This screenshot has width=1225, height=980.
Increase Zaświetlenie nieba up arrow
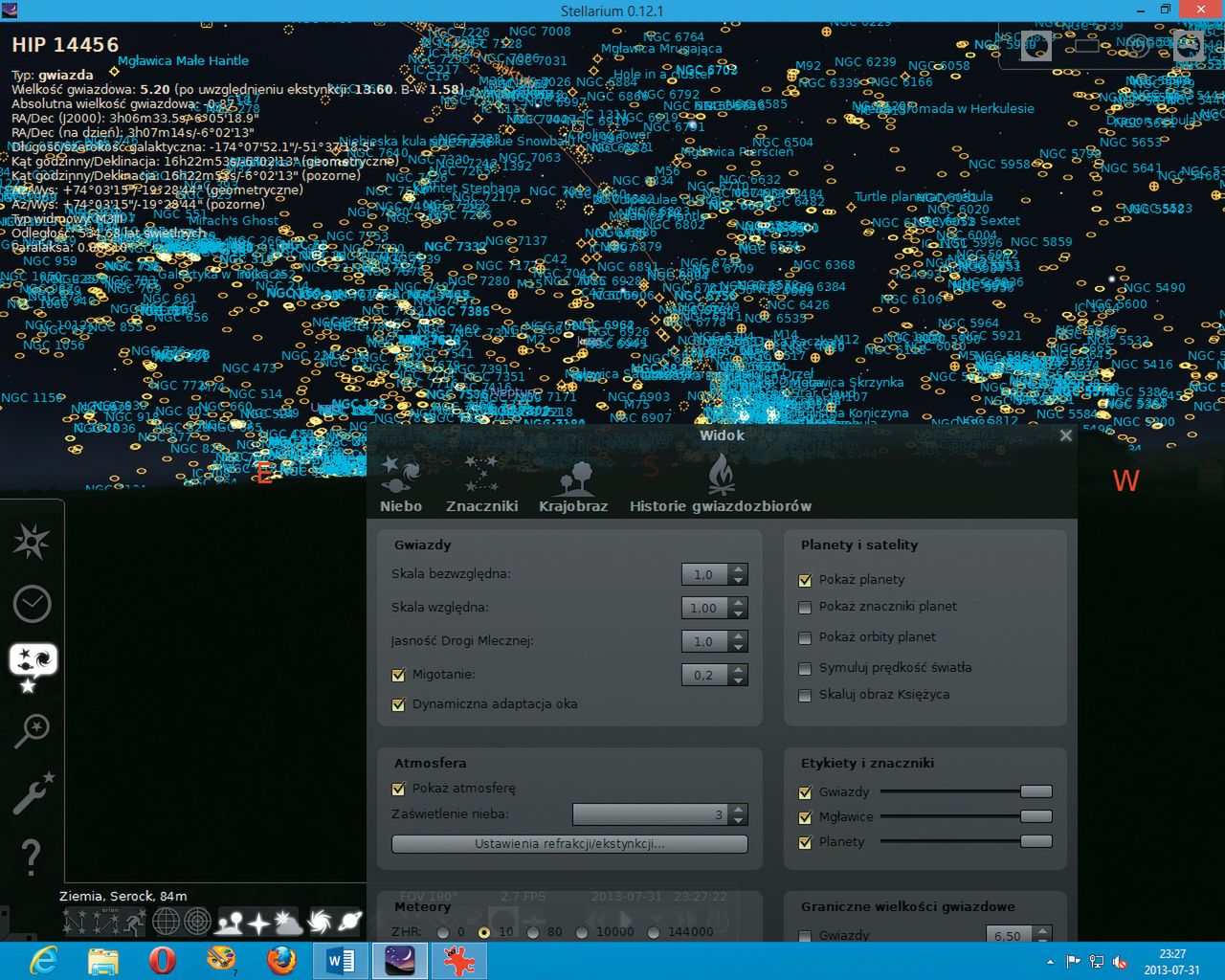point(738,810)
